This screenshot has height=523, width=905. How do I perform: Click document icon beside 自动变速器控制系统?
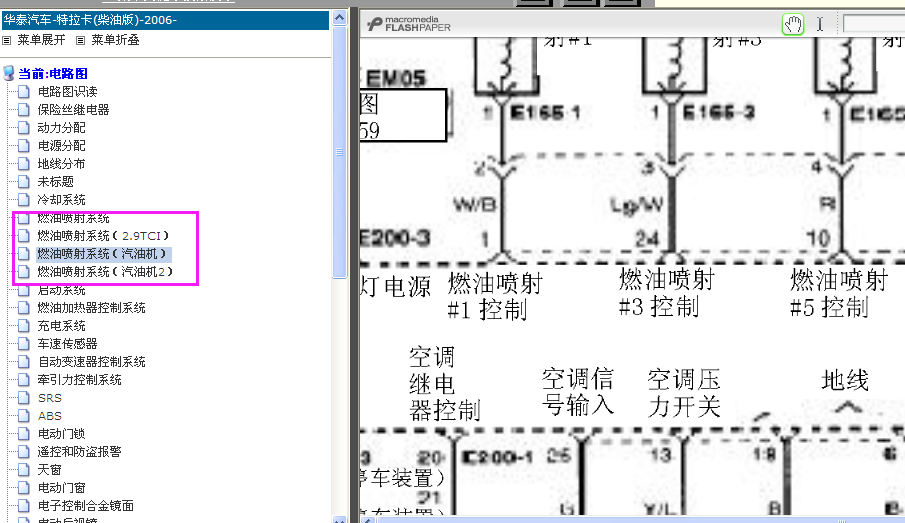coord(24,361)
